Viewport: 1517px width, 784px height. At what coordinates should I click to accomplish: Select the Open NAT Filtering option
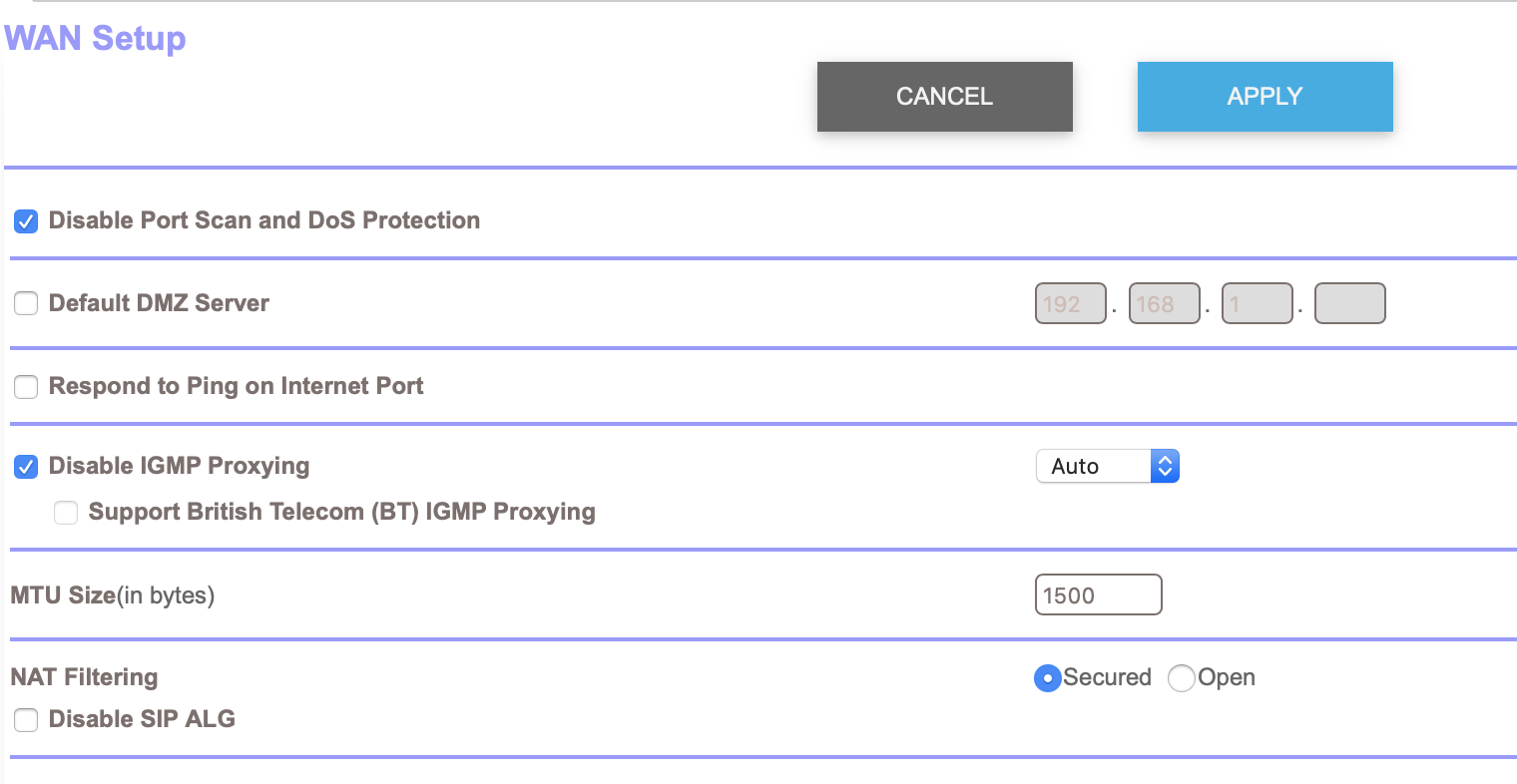pos(1182,678)
